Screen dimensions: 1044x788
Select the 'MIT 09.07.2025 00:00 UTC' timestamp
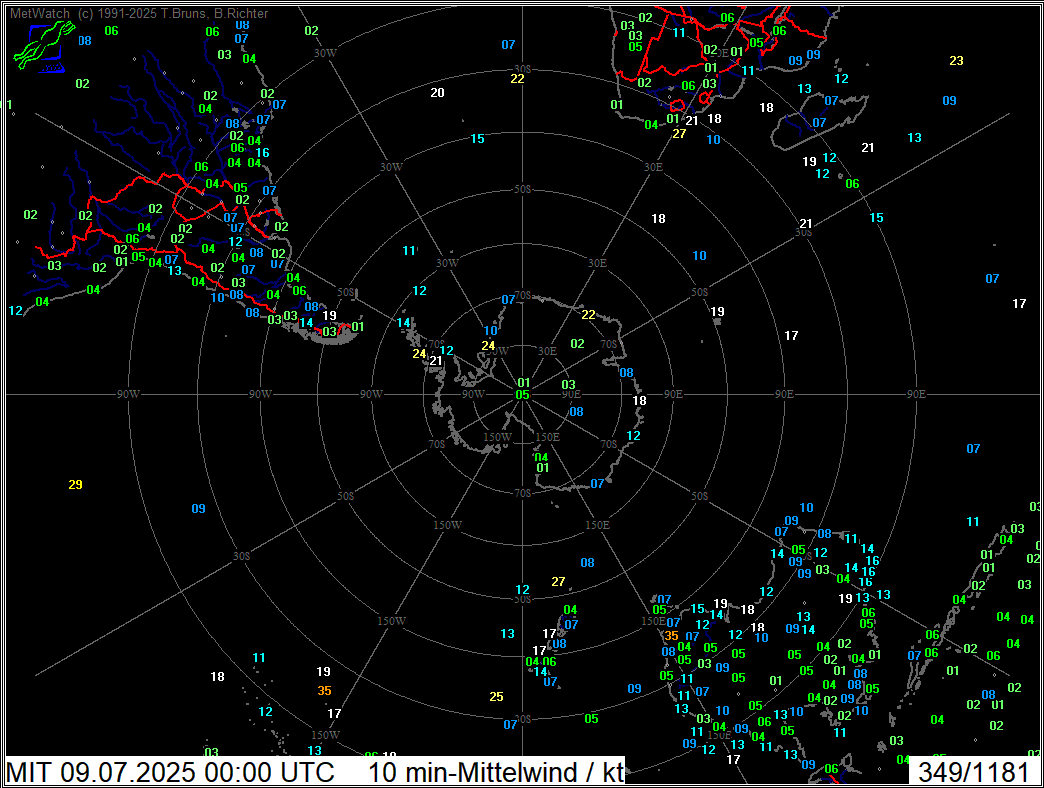click(x=170, y=773)
